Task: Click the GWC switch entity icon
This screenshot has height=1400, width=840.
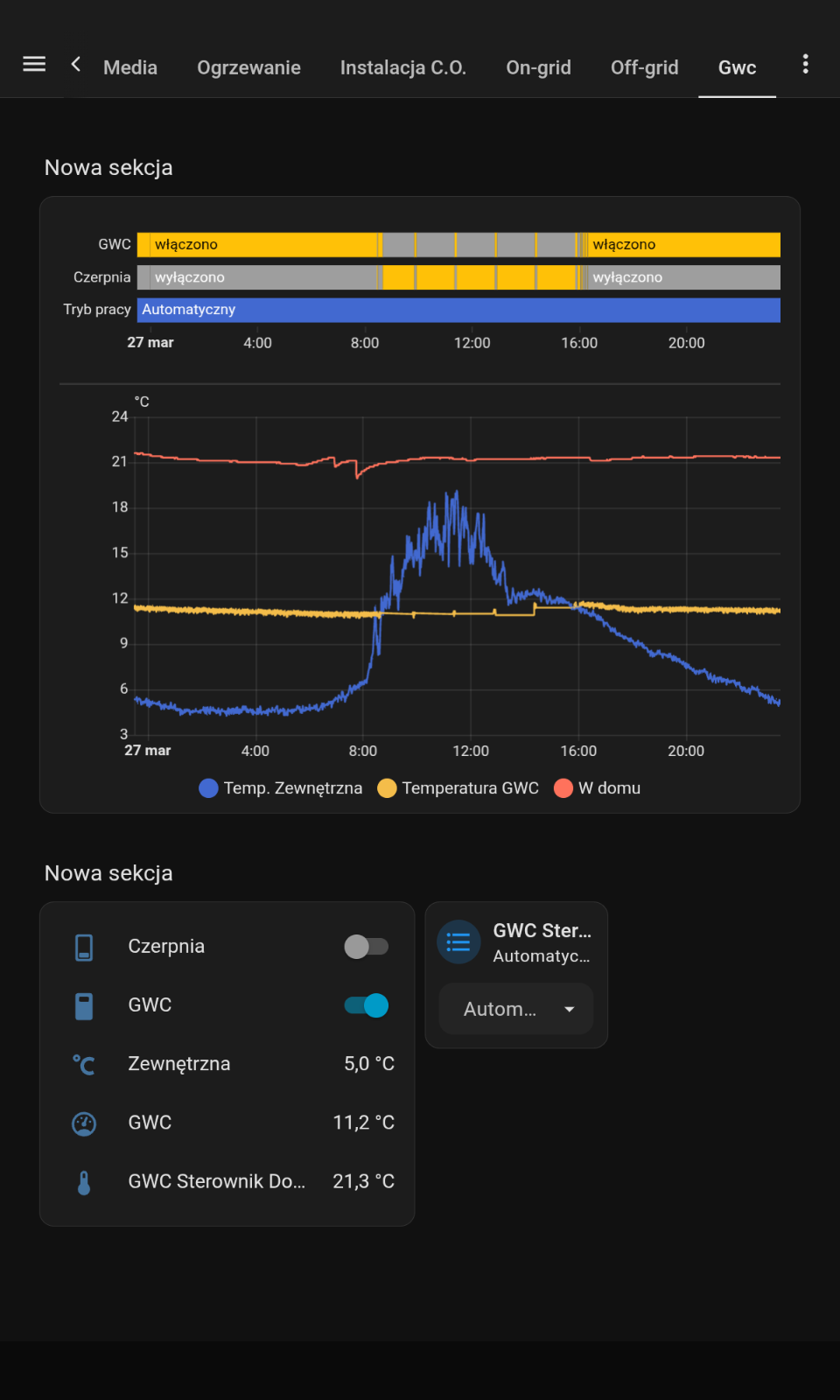Action: pyautogui.click(x=84, y=1006)
